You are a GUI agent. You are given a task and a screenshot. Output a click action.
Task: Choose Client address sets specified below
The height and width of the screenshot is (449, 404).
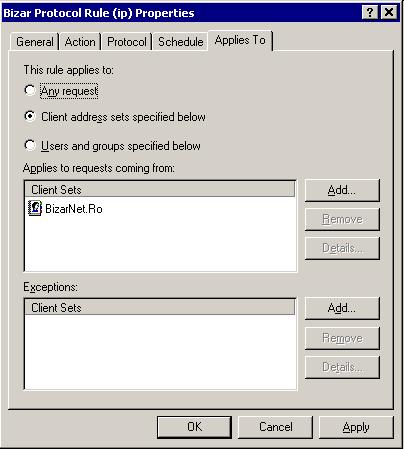click(x=30, y=116)
